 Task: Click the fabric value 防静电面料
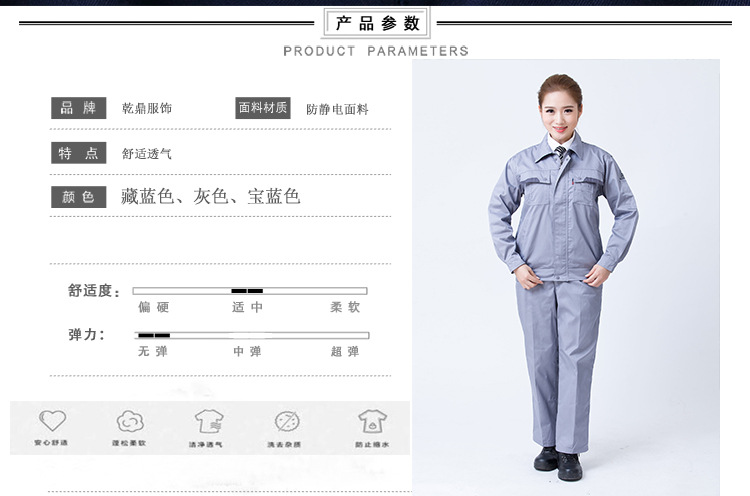[337, 110]
